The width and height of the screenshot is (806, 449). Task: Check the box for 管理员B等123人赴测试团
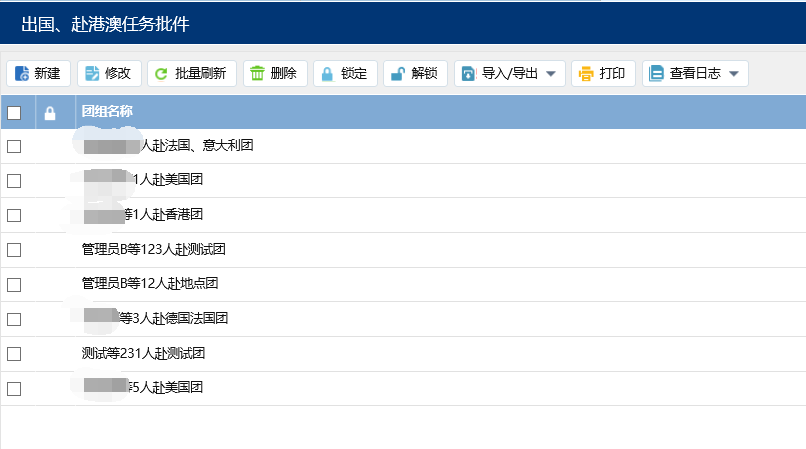[x=14, y=250]
